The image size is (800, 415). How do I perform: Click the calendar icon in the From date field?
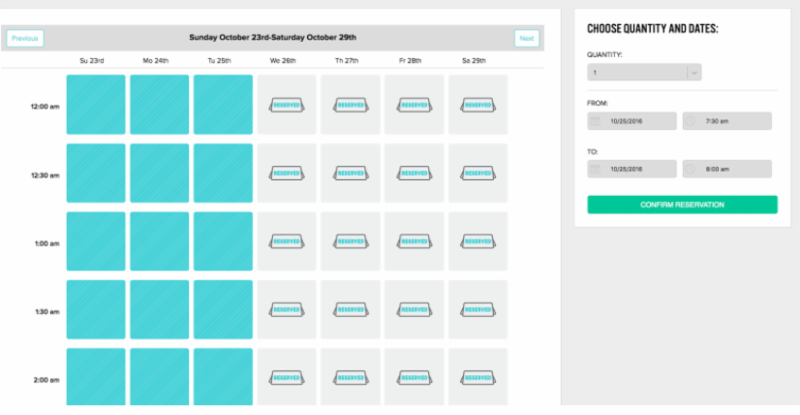pyautogui.click(x=596, y=121)
